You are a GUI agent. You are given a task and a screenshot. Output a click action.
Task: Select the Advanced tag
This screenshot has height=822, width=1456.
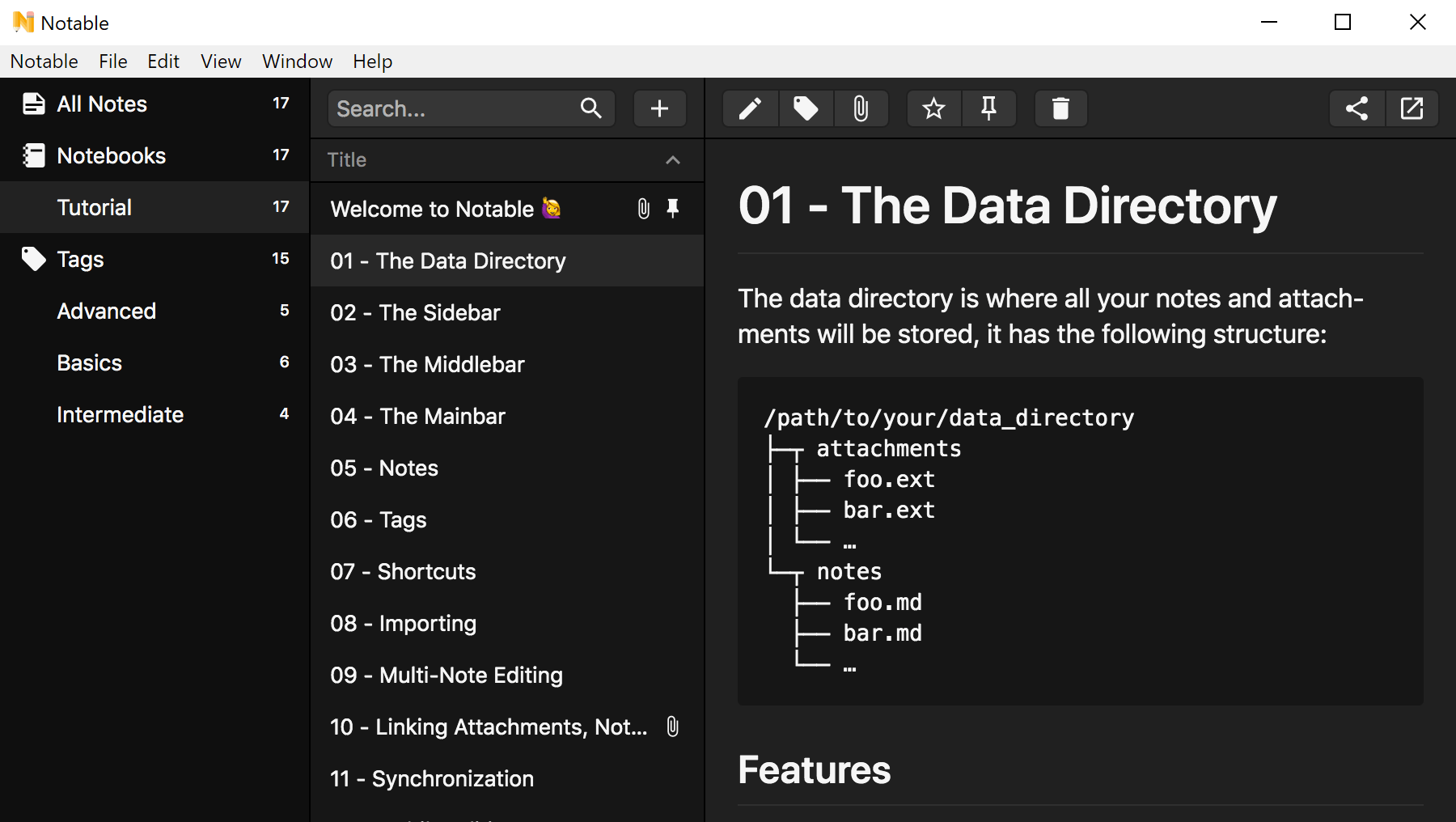(154, 311)
